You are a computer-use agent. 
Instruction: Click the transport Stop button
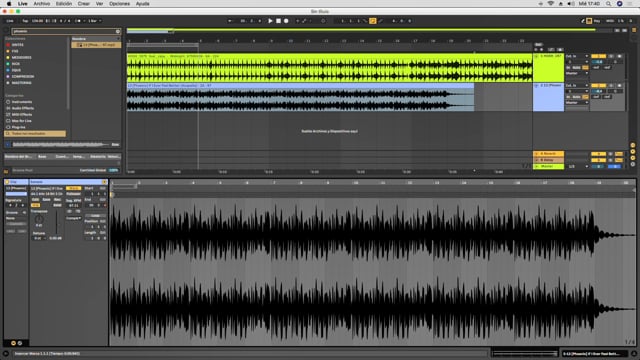[x=278, y=21]
